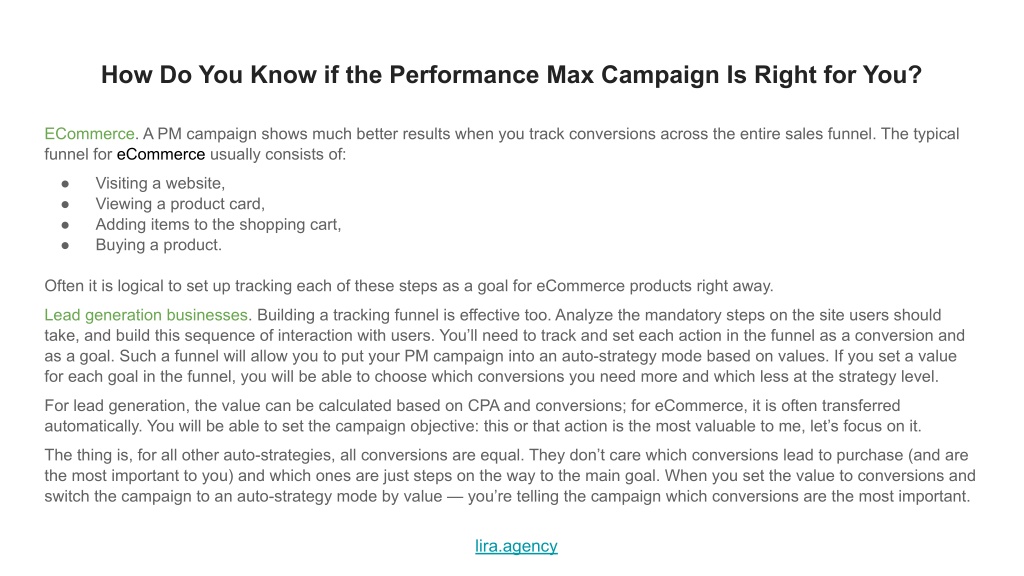Select bullet 'Visiting a website'
Viewport: 1024px width, 576px height.
pos(160,184)
